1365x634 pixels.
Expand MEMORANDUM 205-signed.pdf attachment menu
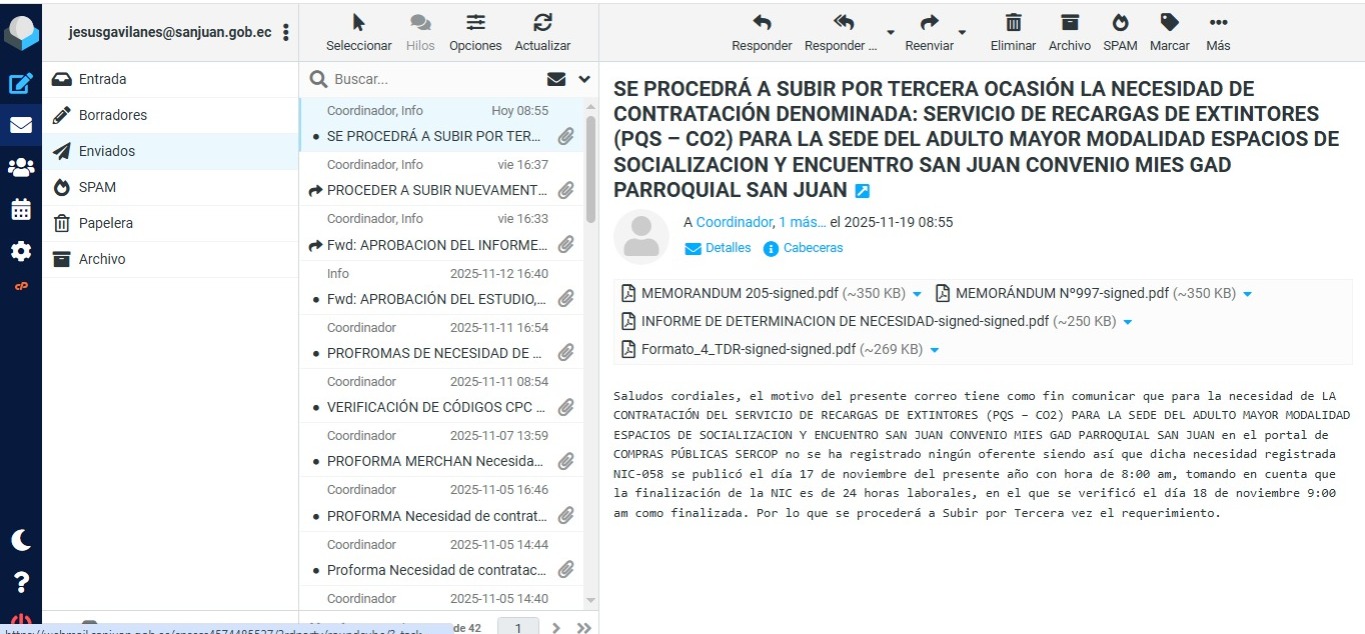[917, 294]
